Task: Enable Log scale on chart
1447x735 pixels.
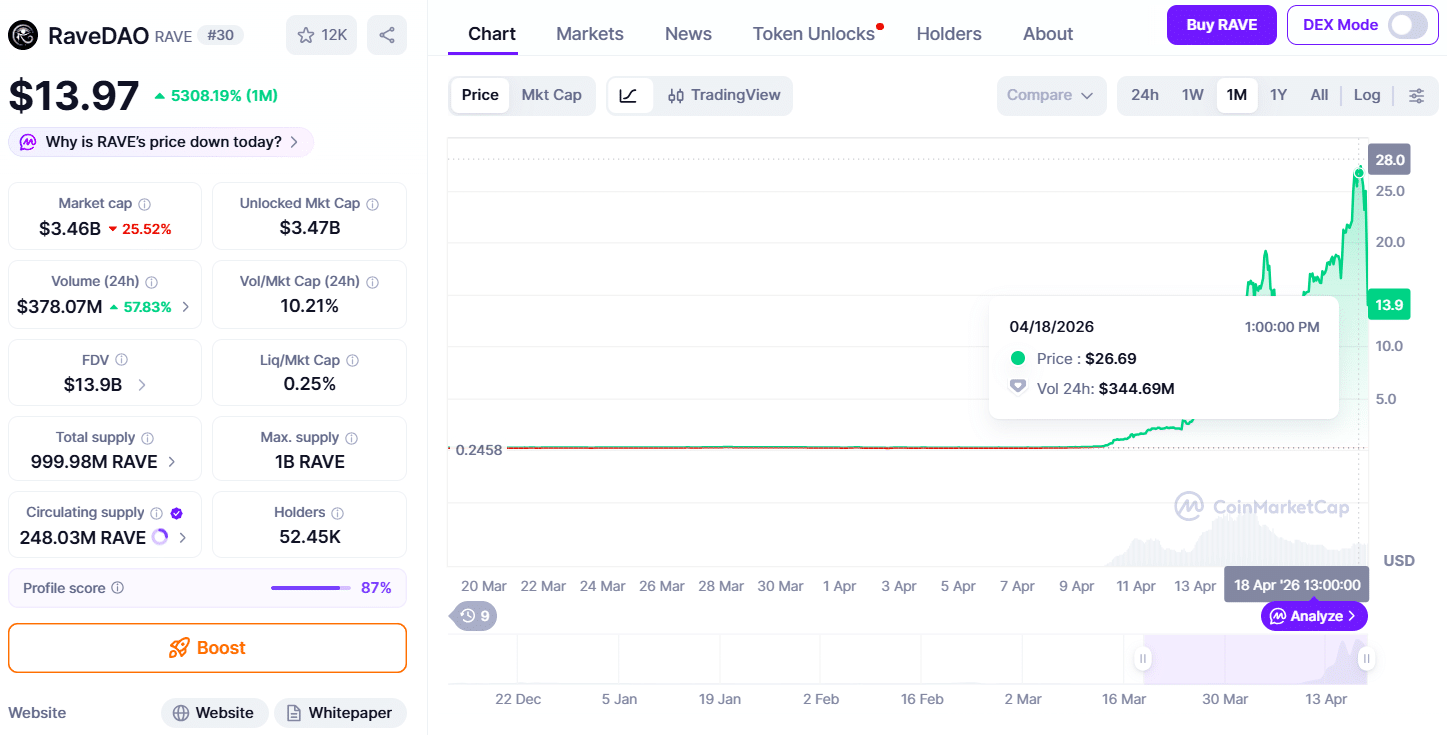Action: (1366, 95)
